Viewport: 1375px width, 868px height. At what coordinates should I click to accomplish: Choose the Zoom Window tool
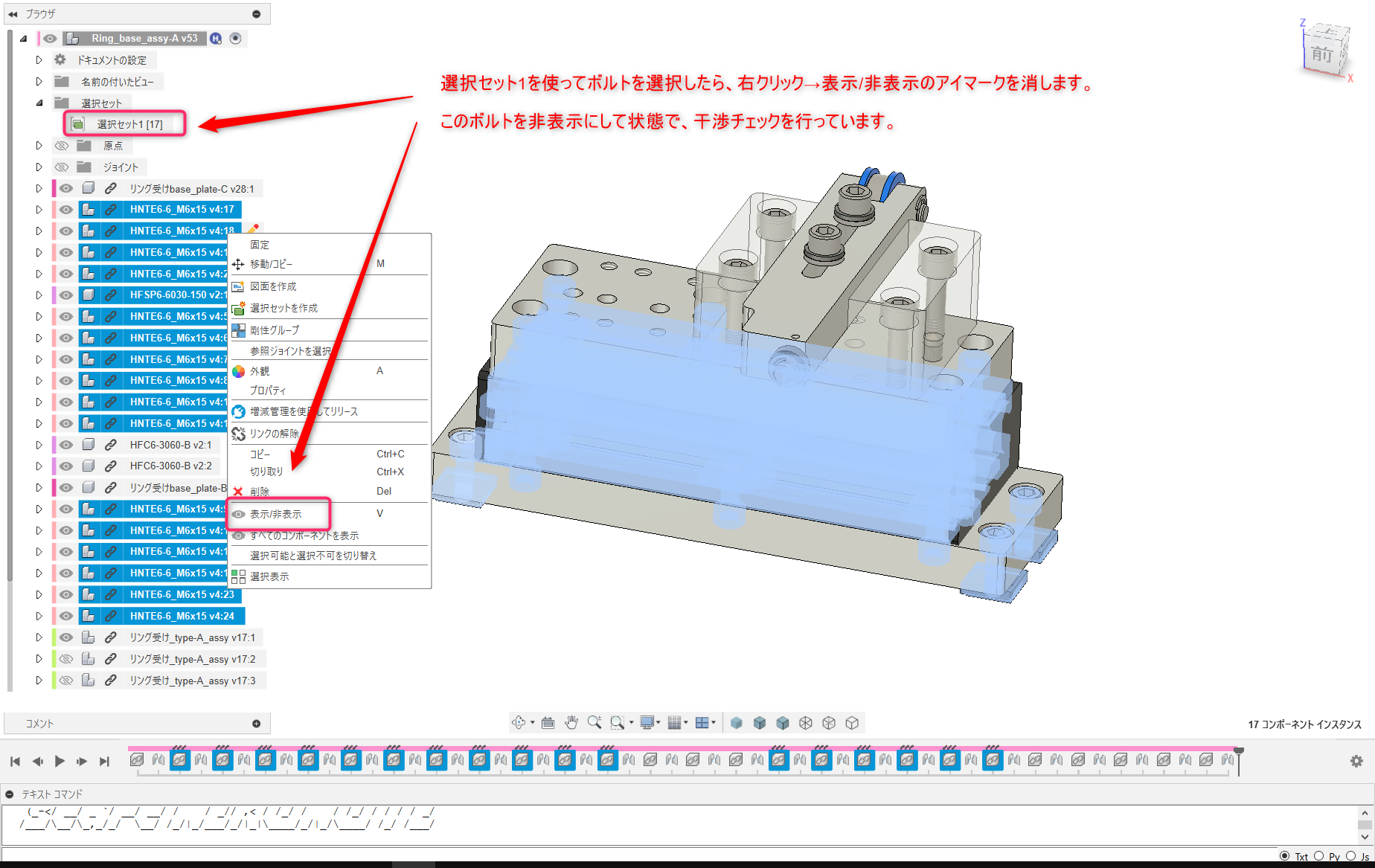pyautogui.click(x=617, y=722)
